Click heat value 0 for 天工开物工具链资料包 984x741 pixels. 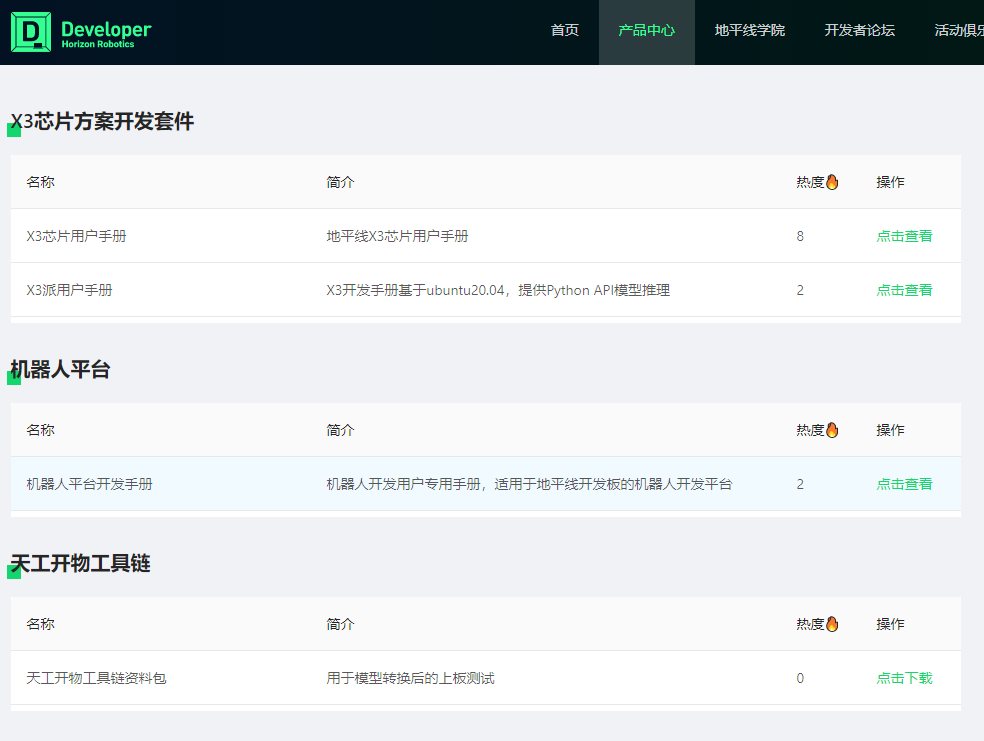coord(800,678)
